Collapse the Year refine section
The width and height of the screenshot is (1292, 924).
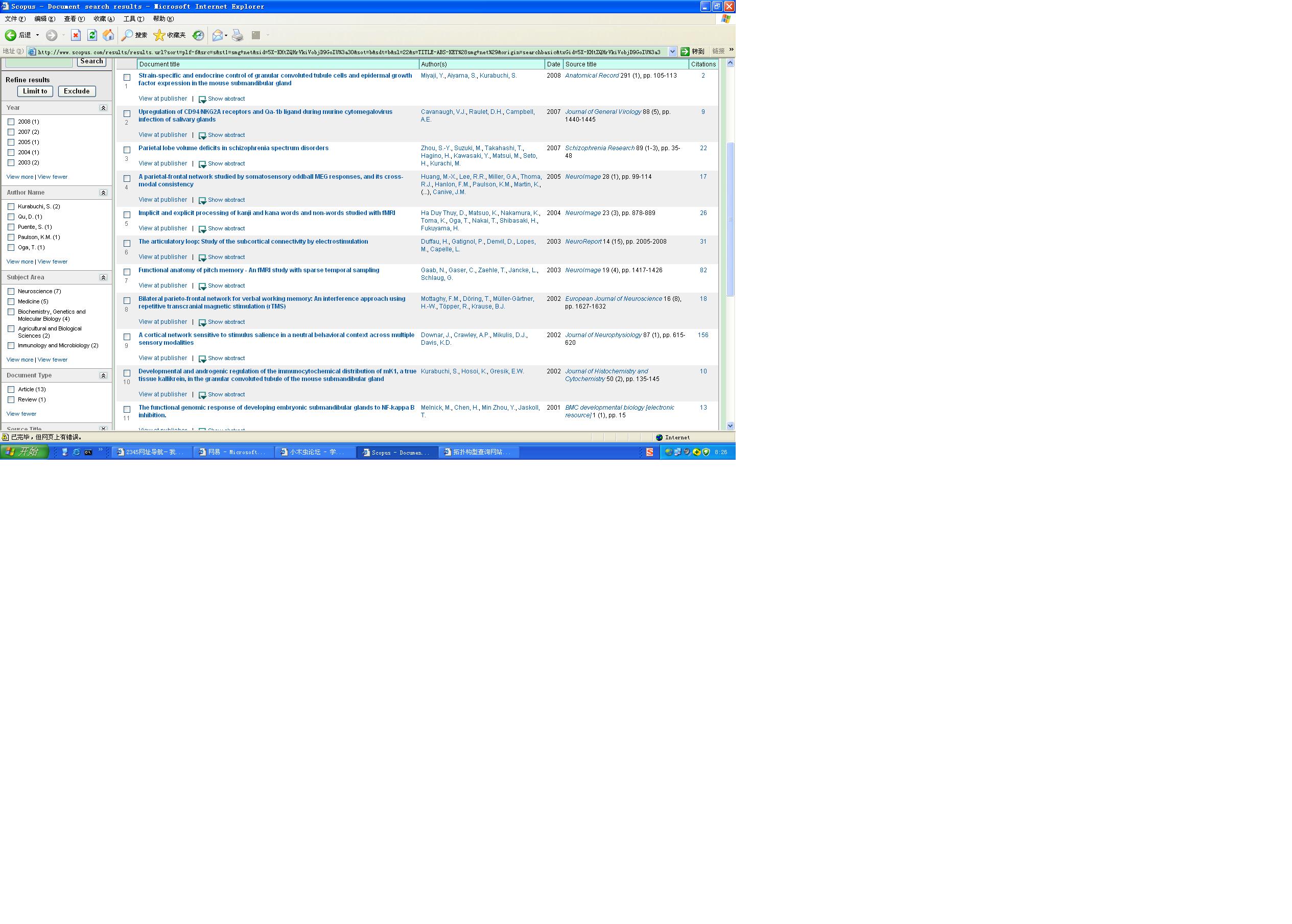(x=103, y=108)
